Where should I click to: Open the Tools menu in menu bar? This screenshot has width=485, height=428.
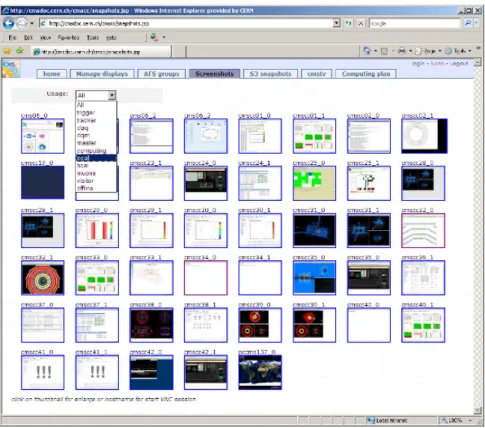93,38
